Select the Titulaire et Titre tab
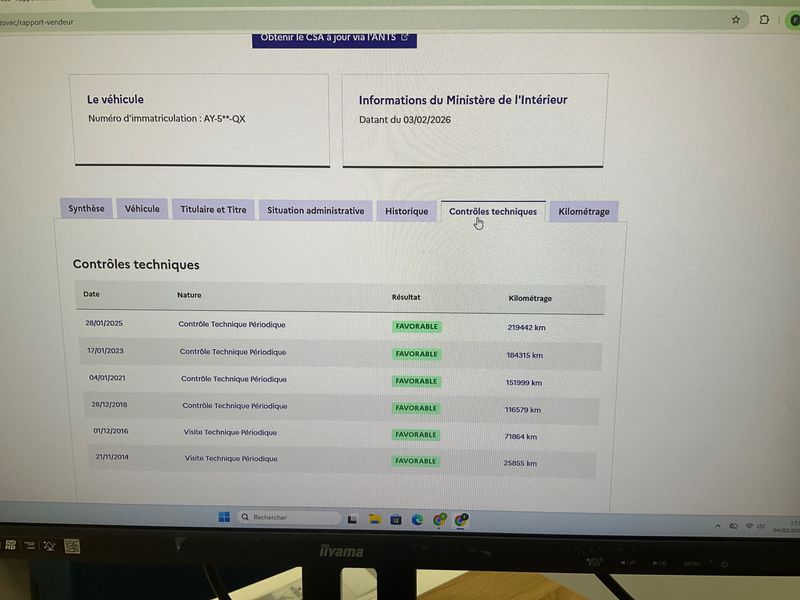This screenshot has width=800, height=600. pos(213,210)
